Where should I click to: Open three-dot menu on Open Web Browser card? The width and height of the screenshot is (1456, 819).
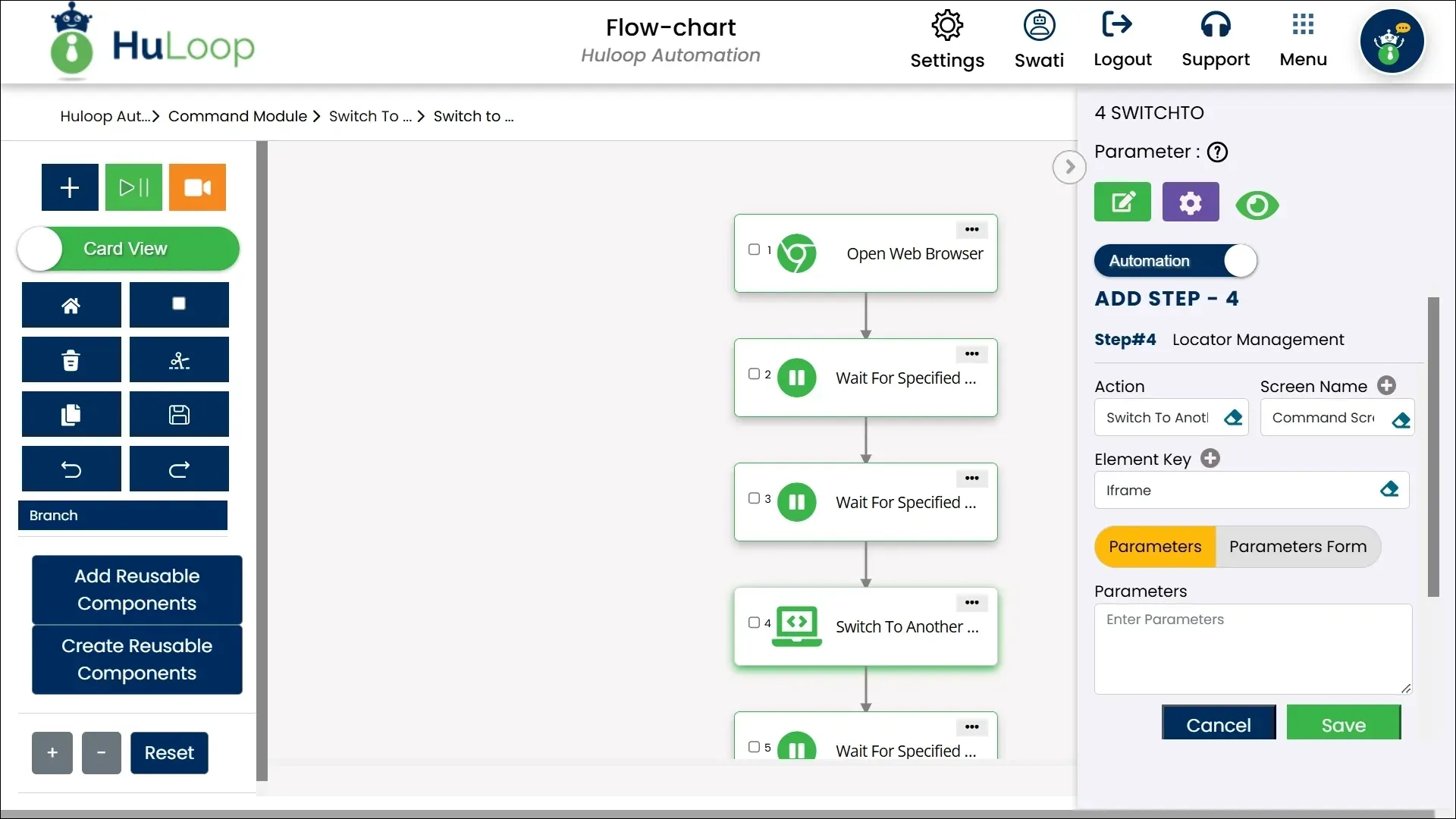coord(971,230)
